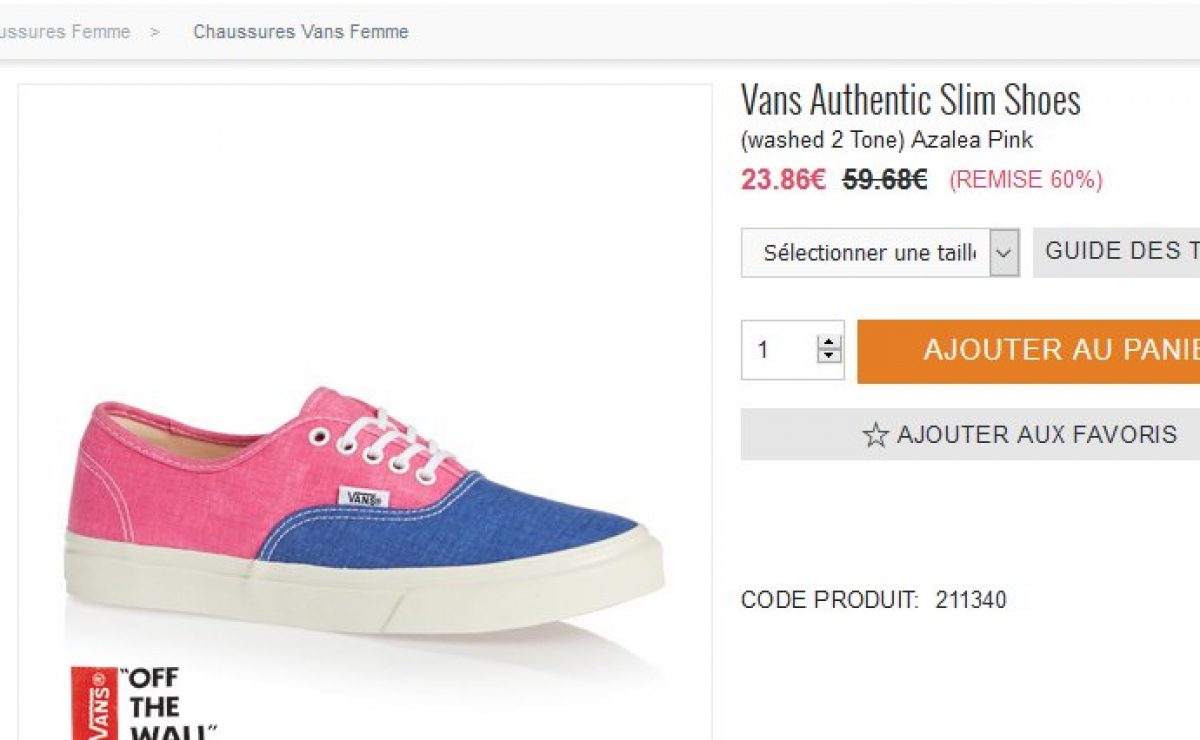The image size is (1200, 740).
Task: Click the dropdown chevron on the size selector
Action: coord(1003,253)
